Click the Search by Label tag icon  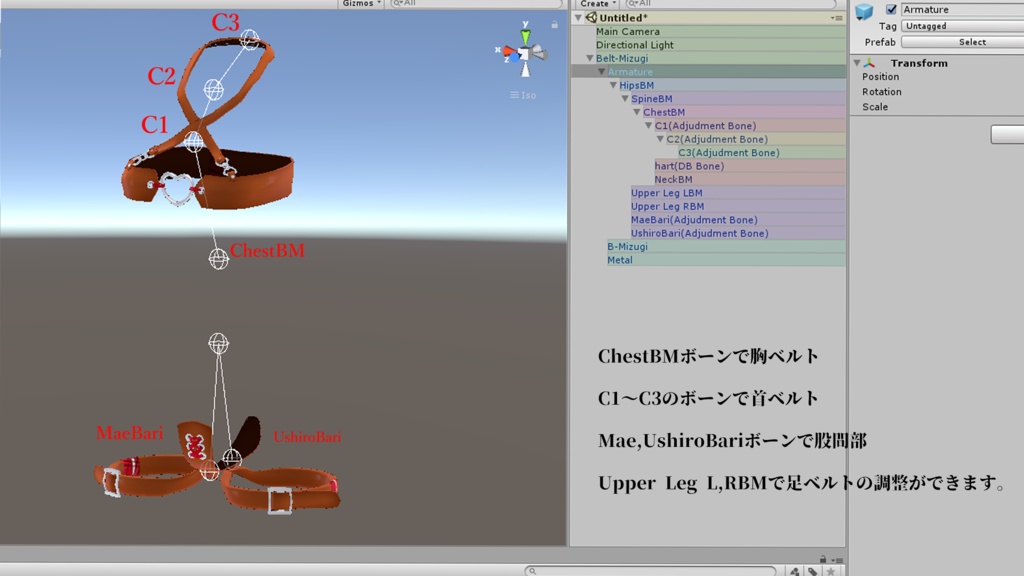tap(813, 571)
